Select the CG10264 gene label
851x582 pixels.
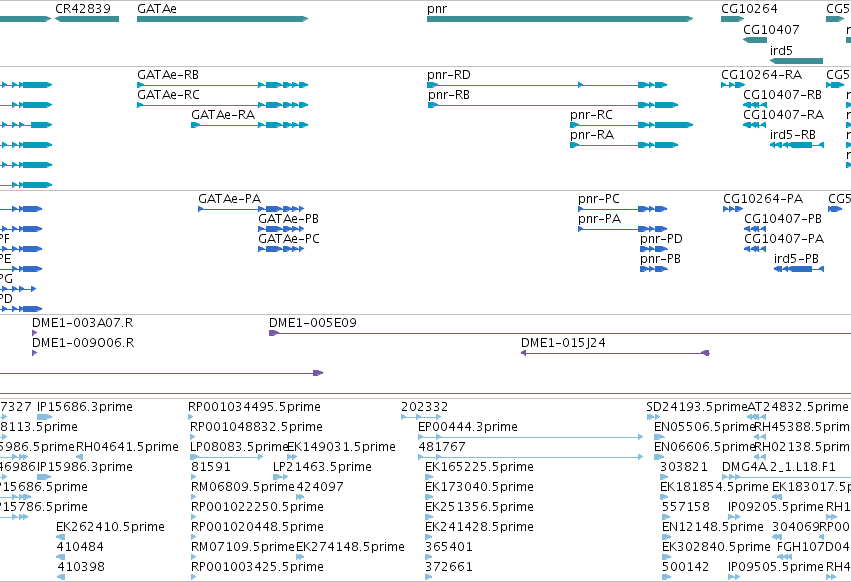[x=749, y=9]
